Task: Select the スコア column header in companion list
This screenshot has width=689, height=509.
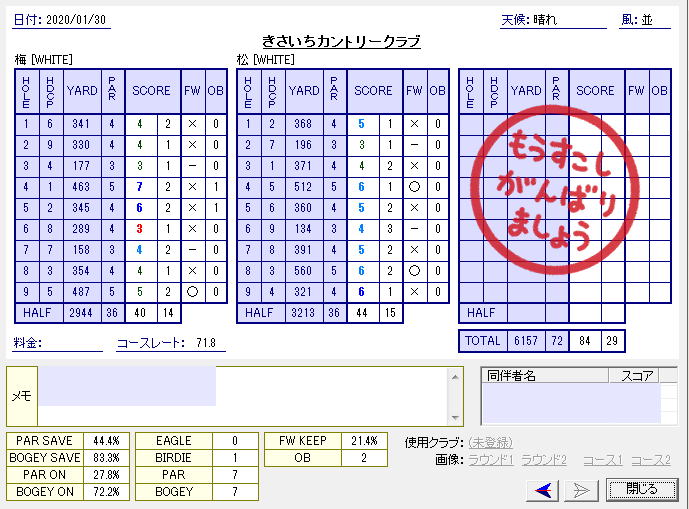Action: tap(637, 376)
